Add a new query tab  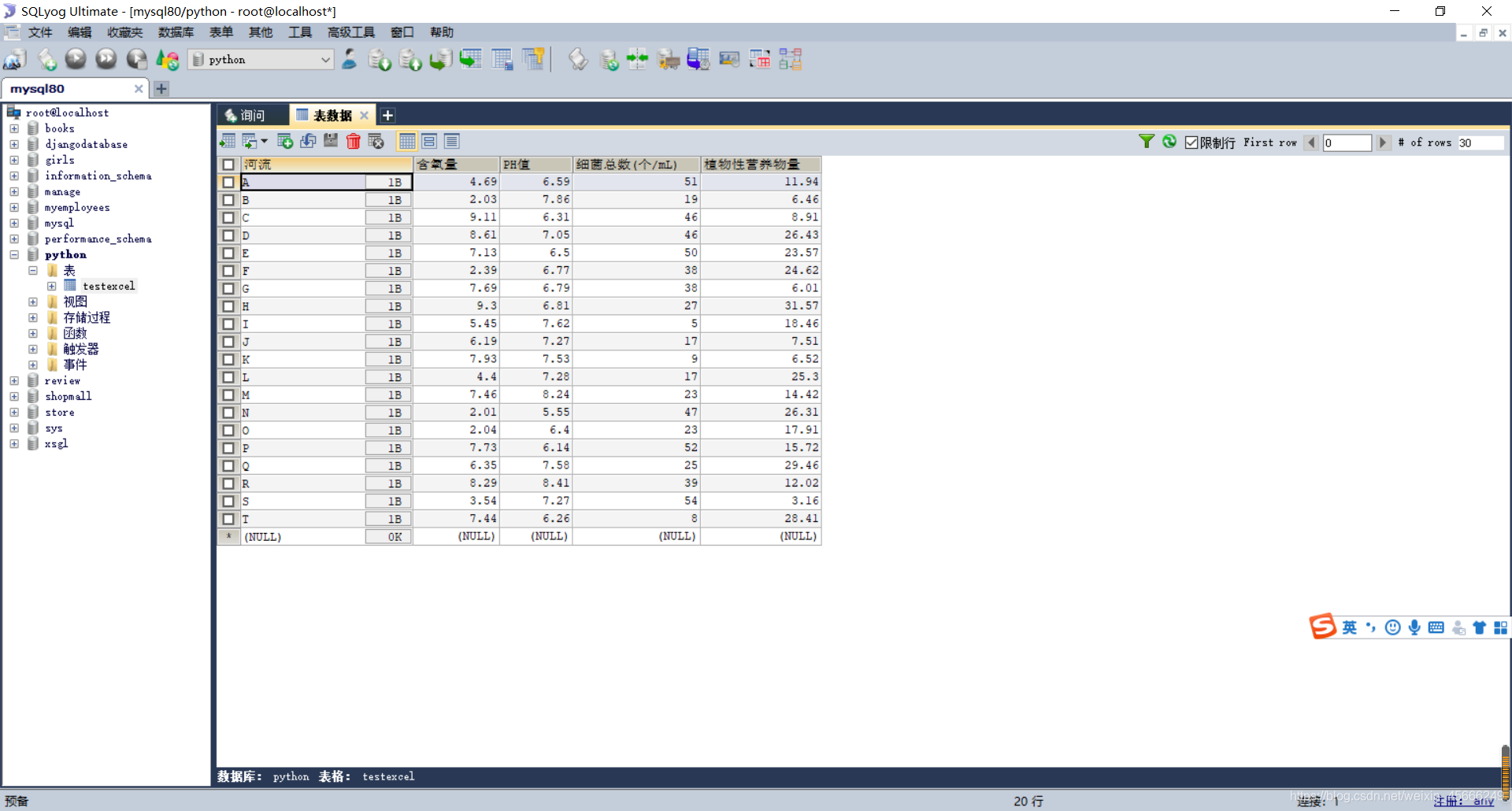pos(387,116)
